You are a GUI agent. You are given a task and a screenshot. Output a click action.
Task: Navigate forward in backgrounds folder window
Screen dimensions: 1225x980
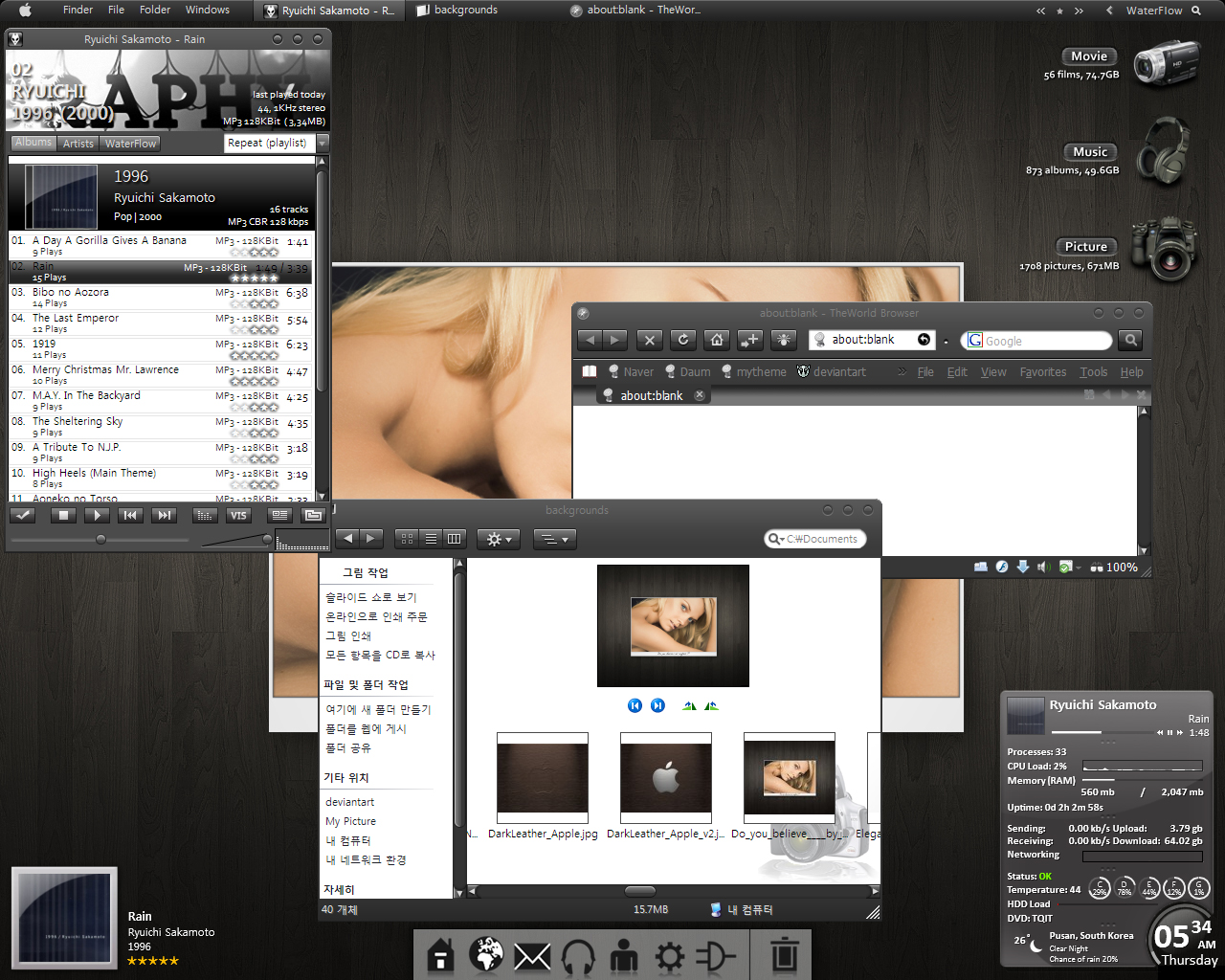coord(371,539)
